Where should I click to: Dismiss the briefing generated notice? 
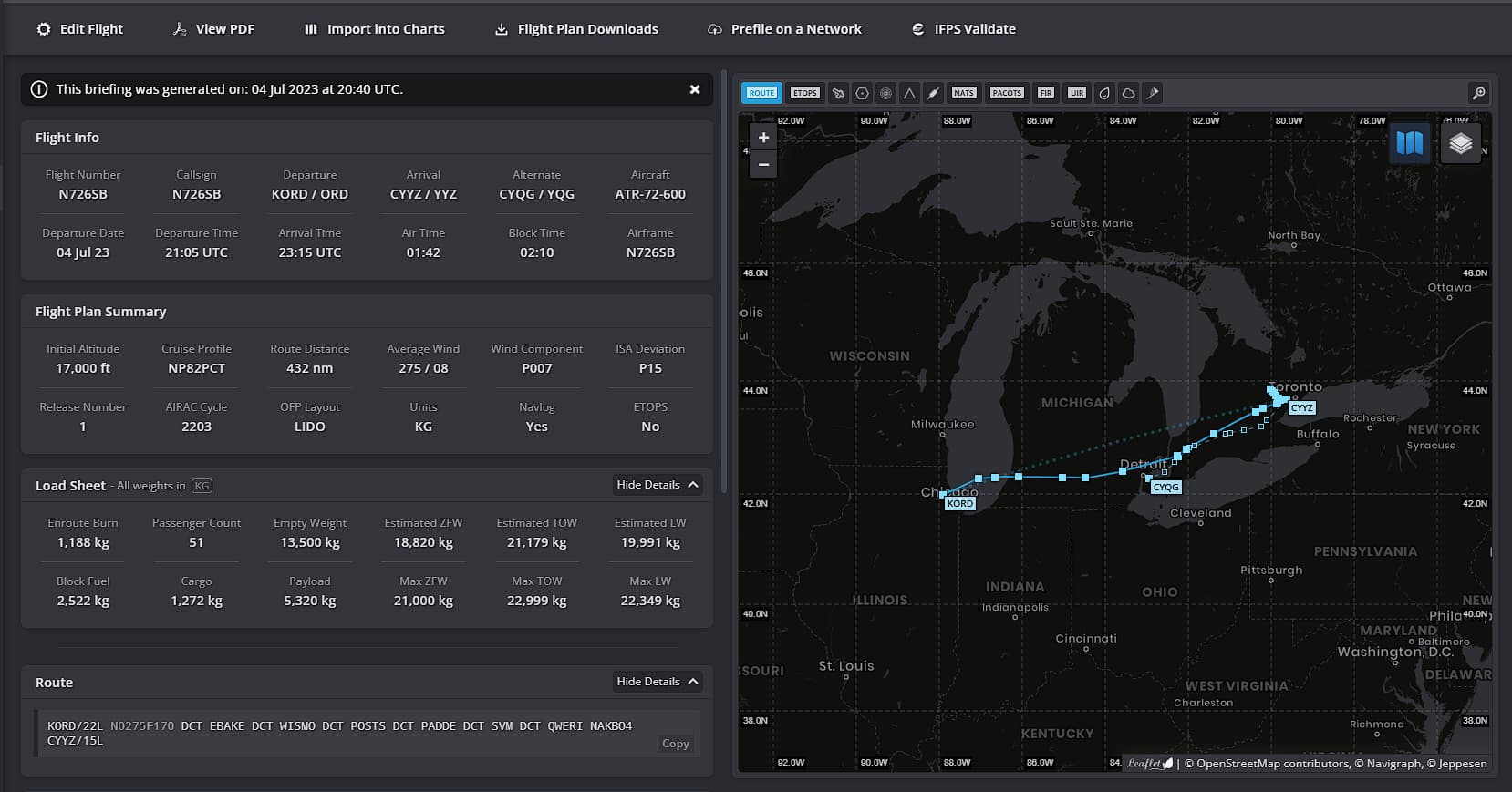click(x=695, y=89)
